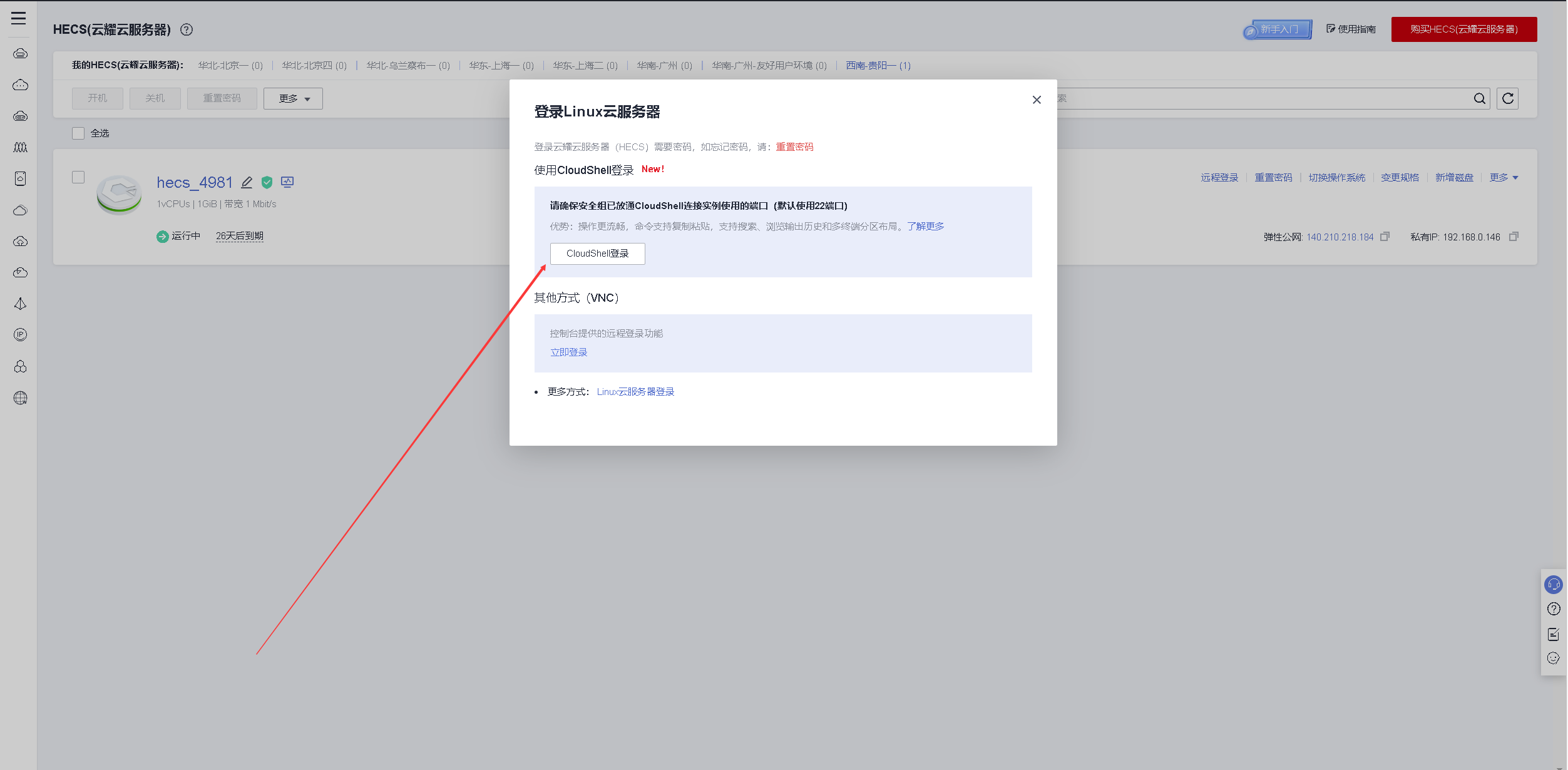The image size is (1568, 770).
Task: Click the search magnifier icon
Action: tap(1480, 98)
